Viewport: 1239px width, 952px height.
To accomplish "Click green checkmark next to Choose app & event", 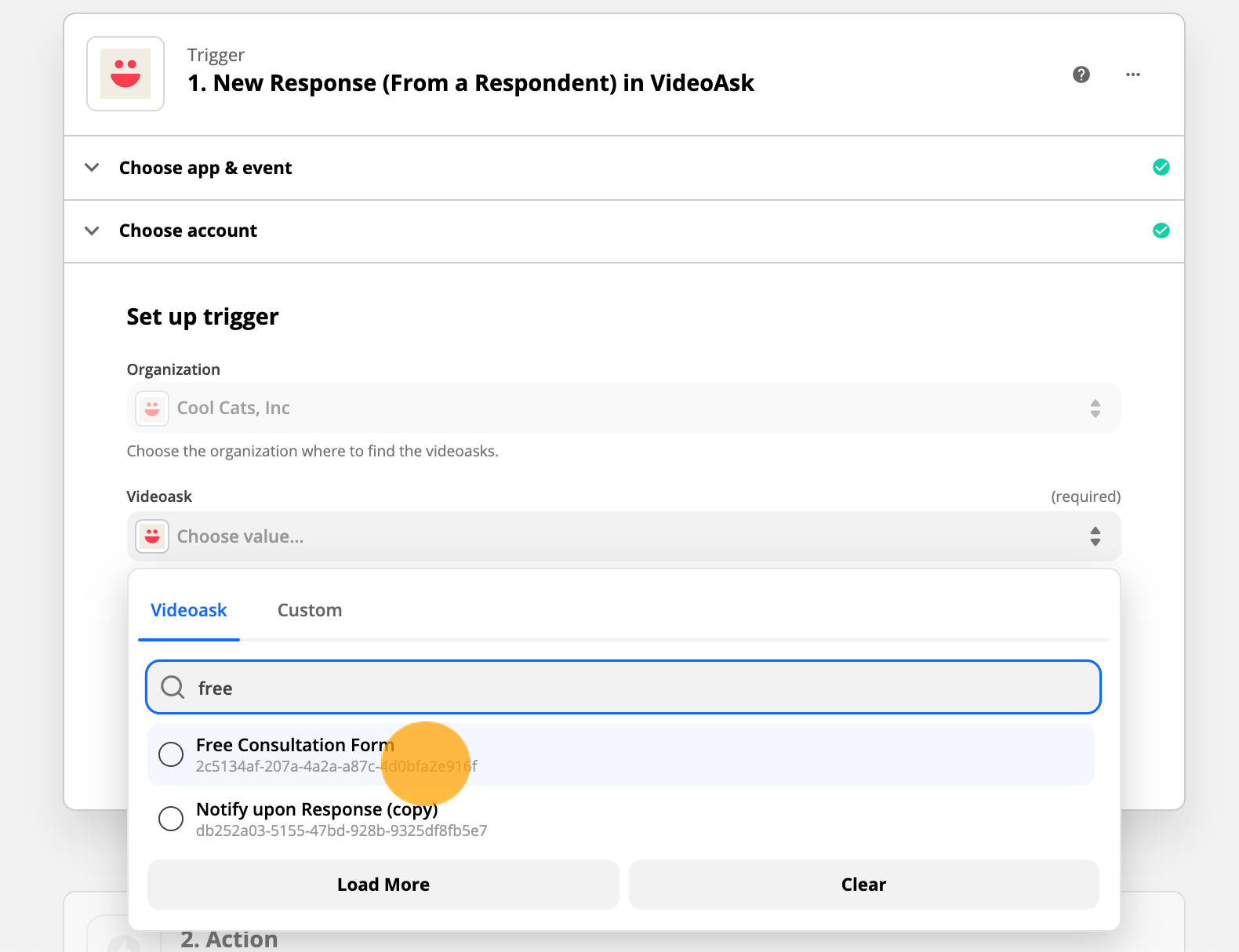I will point(1161,167).
